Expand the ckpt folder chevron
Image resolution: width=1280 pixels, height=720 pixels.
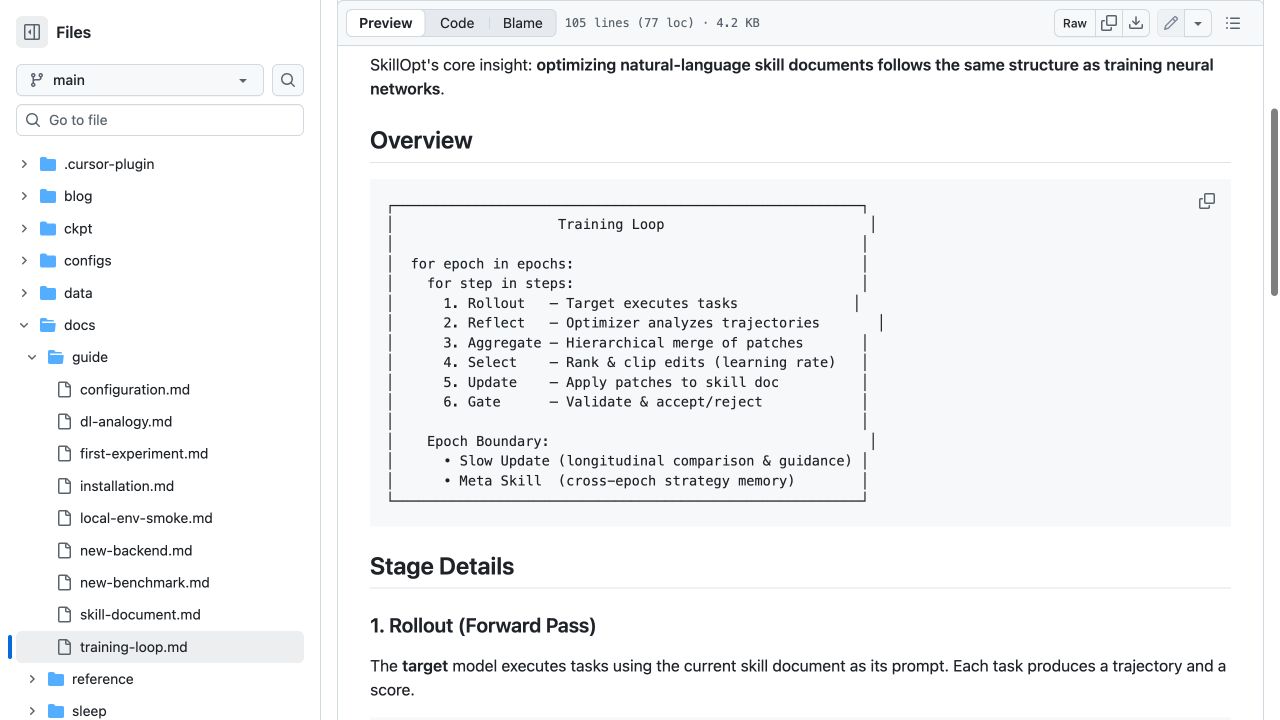click(24, 228)
